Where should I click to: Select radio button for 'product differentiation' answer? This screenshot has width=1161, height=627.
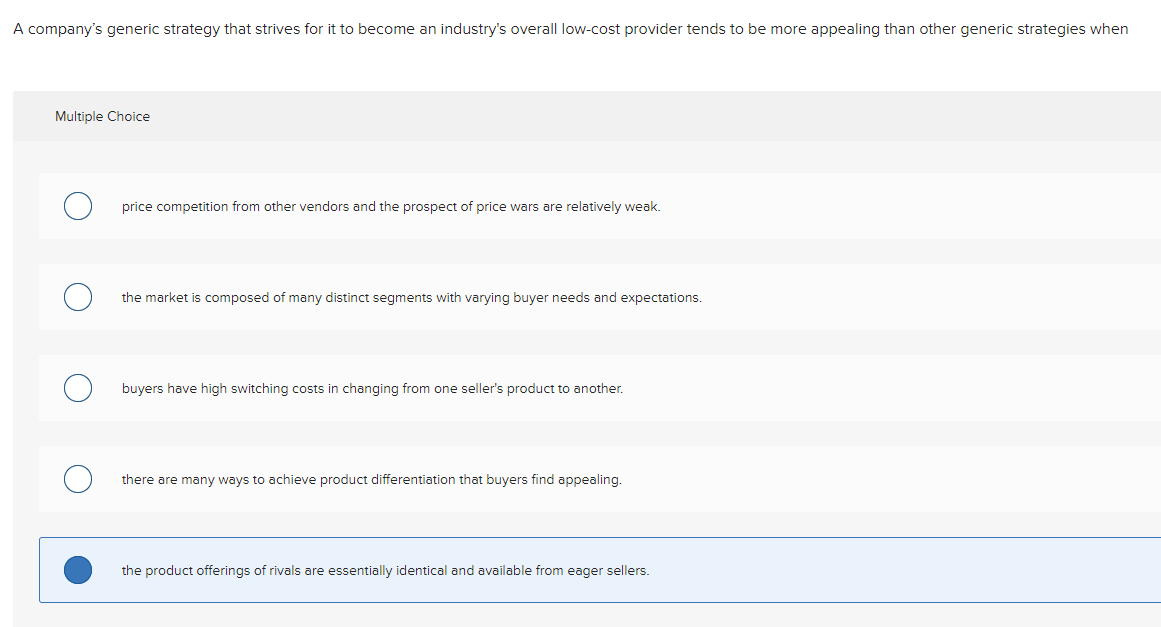[x=77, y=479]
